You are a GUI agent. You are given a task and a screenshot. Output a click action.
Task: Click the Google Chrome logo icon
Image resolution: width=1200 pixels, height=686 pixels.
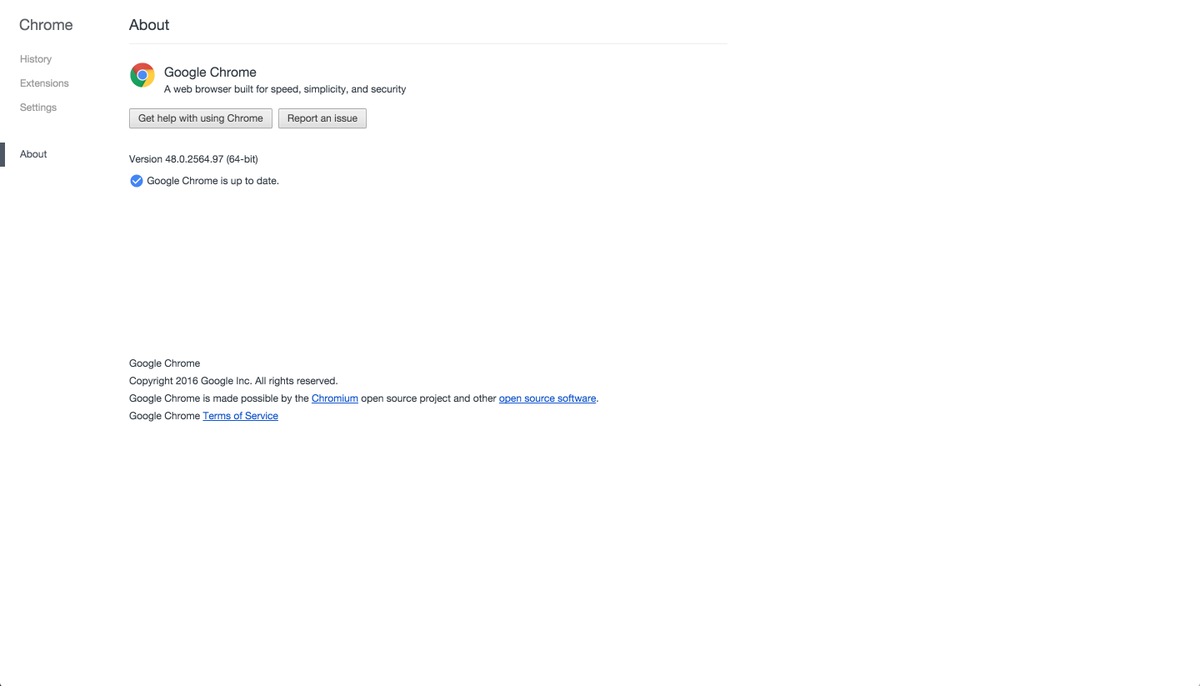[143, 75]
